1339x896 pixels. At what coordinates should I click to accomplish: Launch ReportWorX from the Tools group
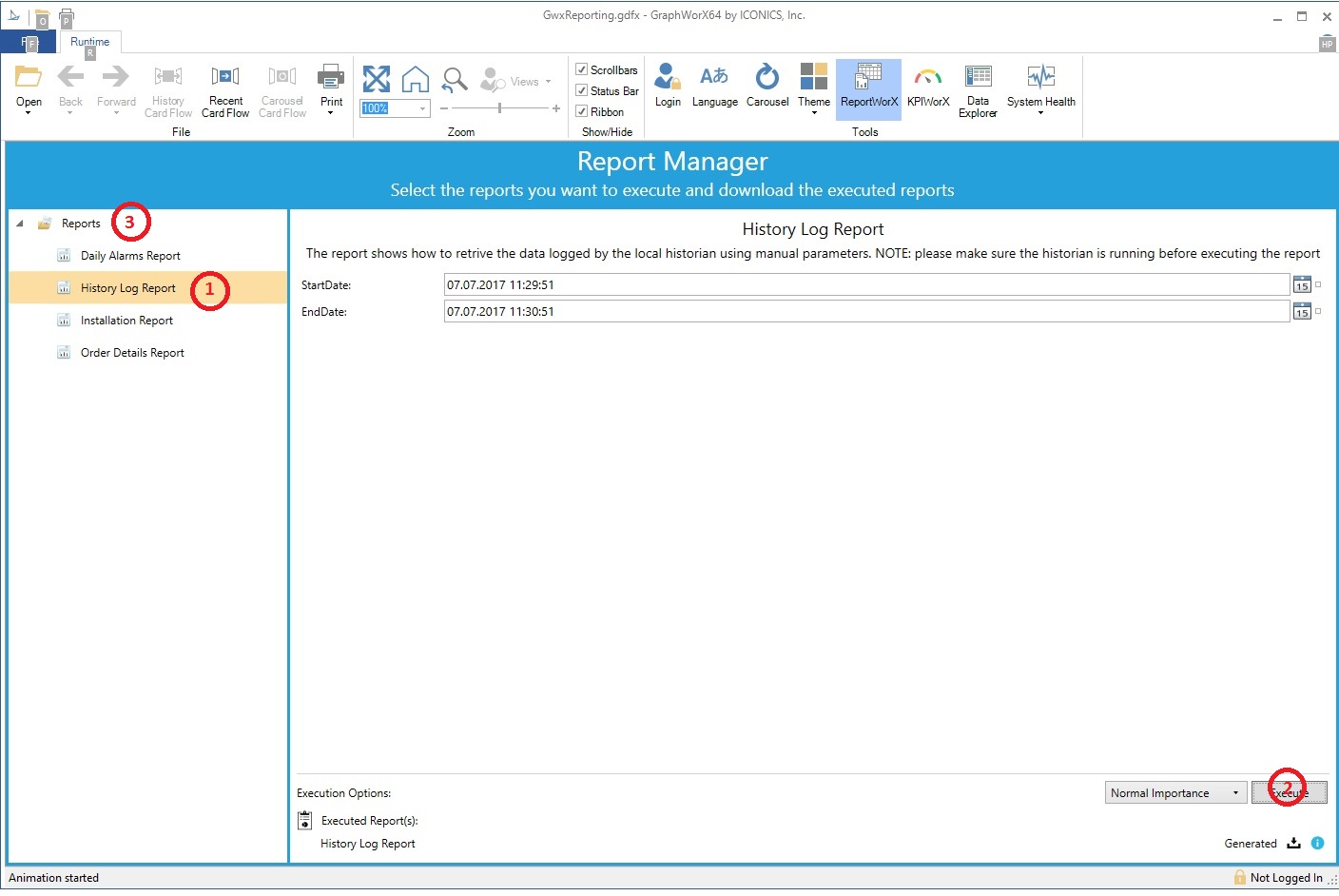[x=868, y=88]
